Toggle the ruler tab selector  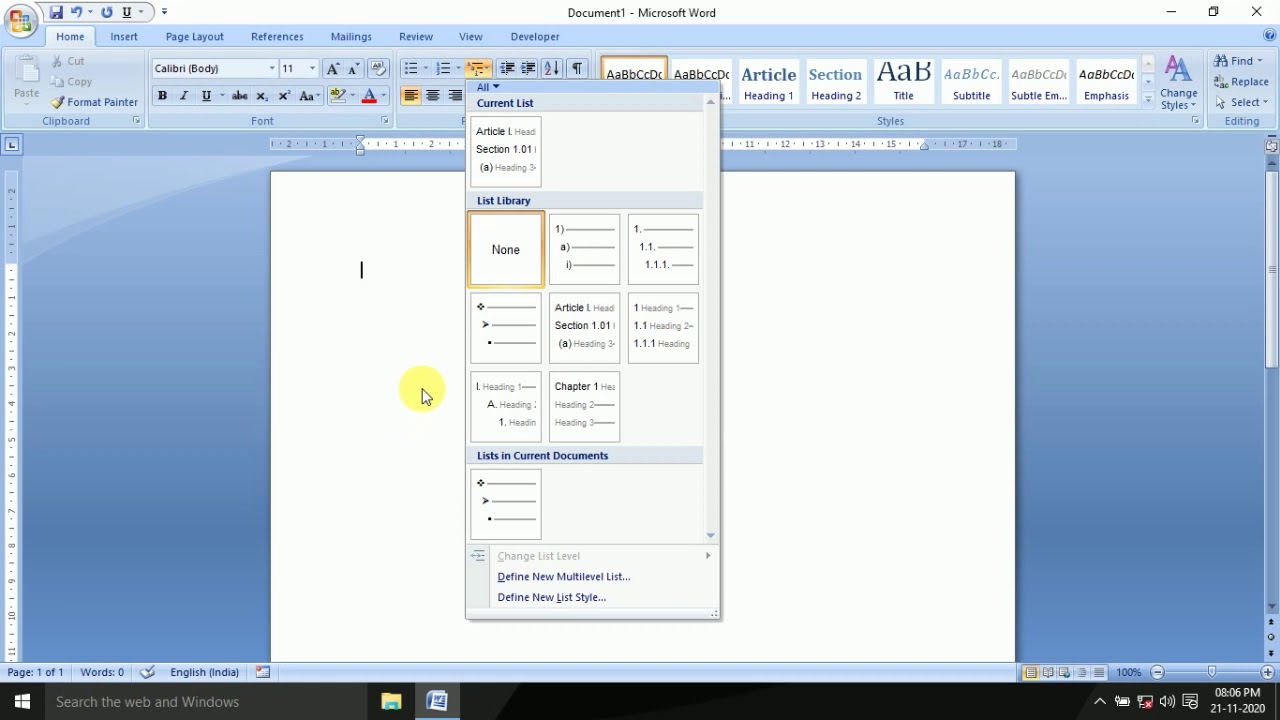point(12,145)
